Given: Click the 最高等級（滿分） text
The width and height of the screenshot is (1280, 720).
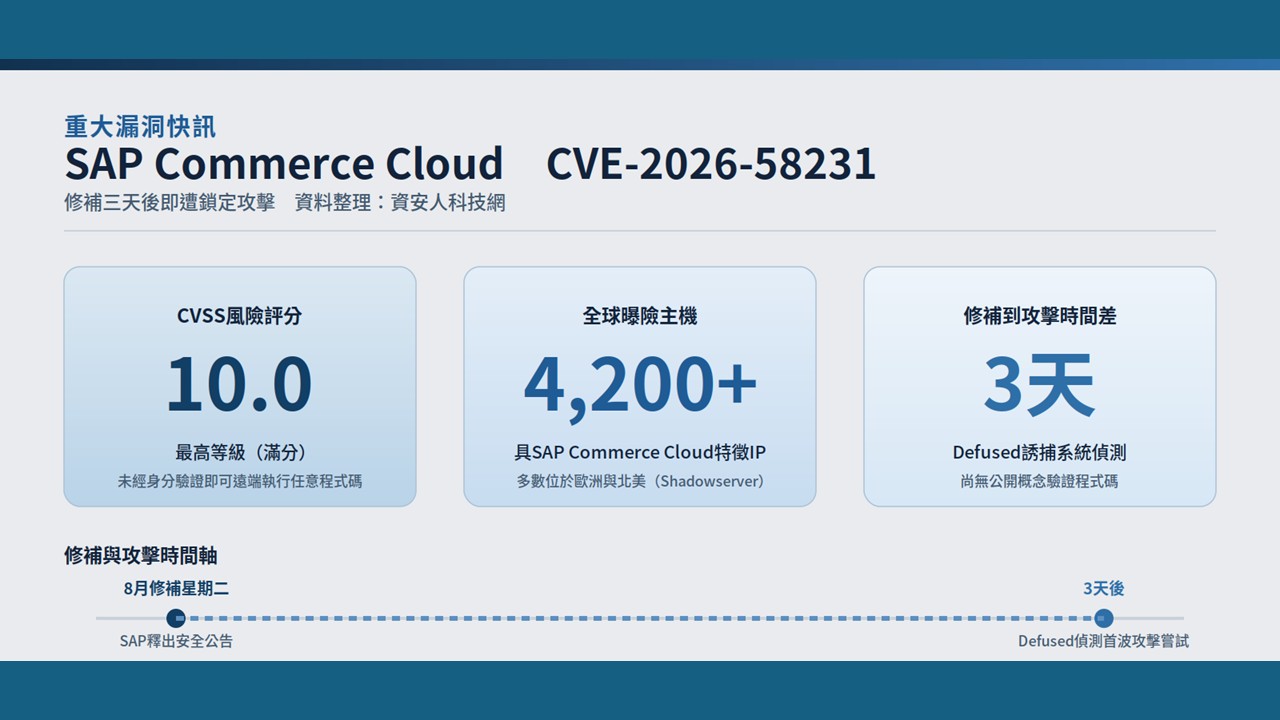Looking at the screenshot, I should click(x=240, y=452).
